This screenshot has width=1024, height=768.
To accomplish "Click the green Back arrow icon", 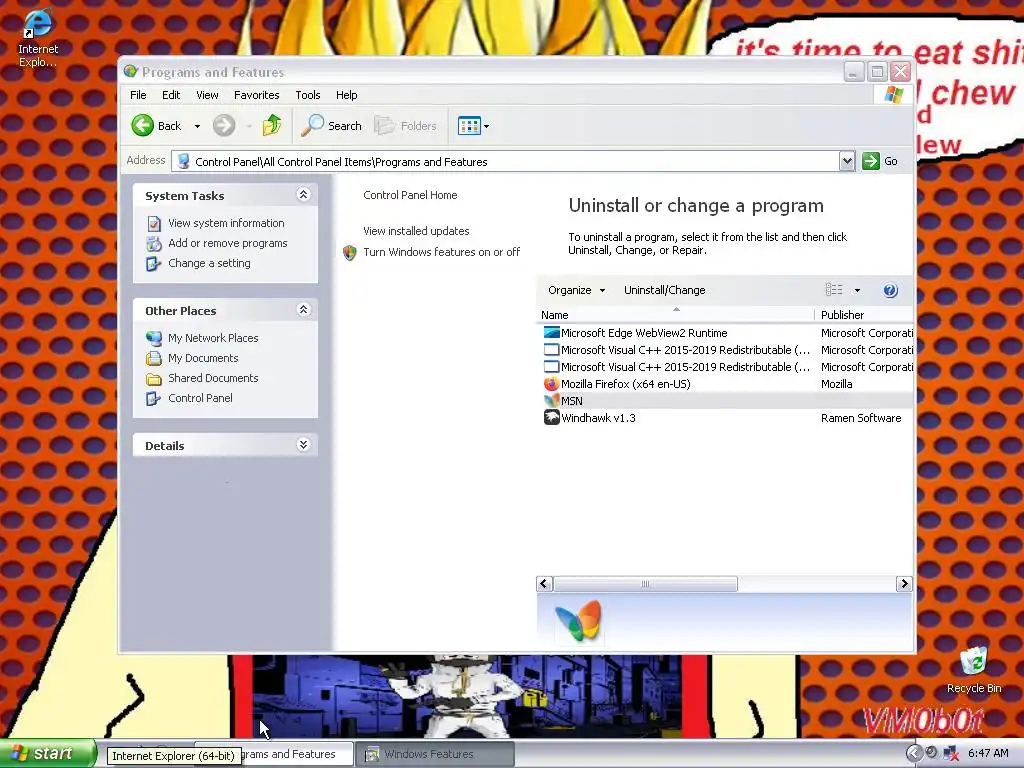I will tap(142, 125).
